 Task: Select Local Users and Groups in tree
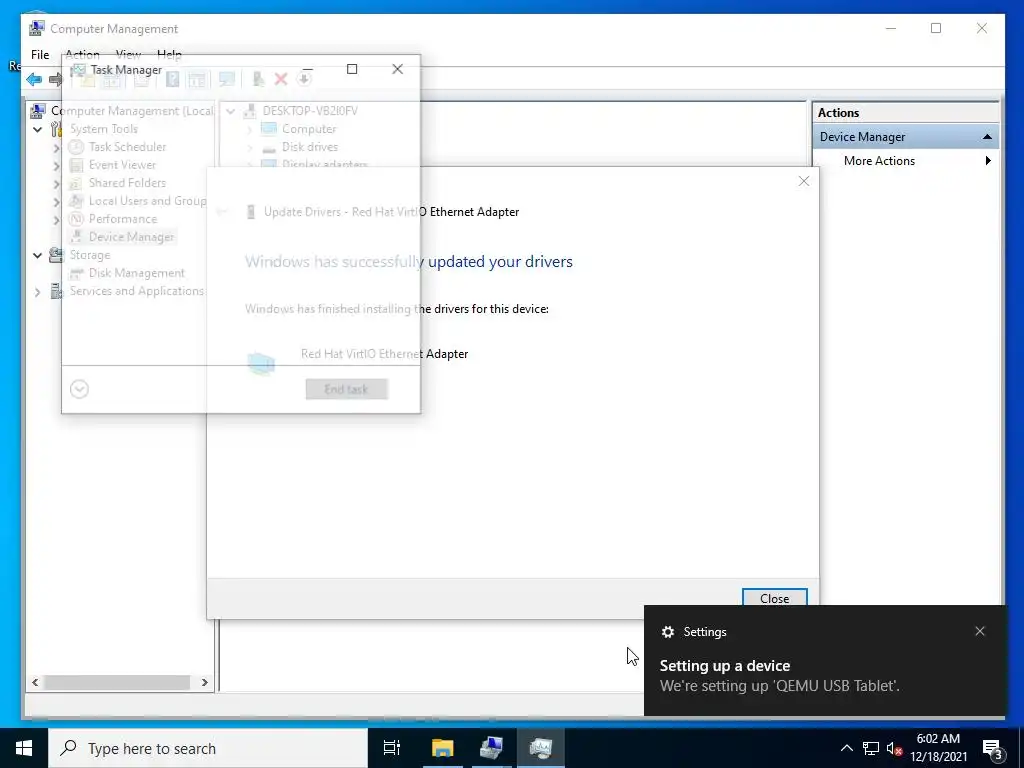click(148, 200)
